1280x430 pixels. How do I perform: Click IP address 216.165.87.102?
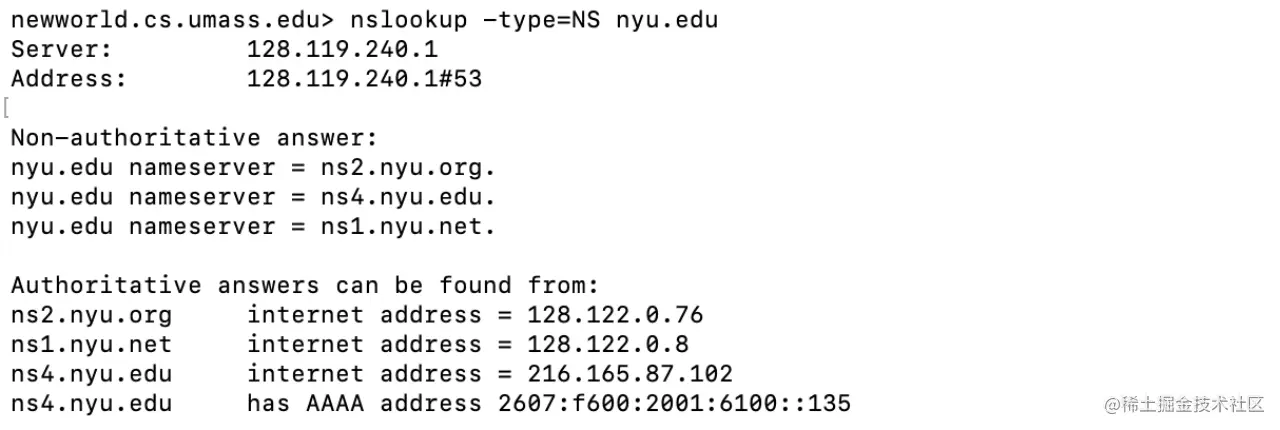pyautogui.click(x=630, y=374)
